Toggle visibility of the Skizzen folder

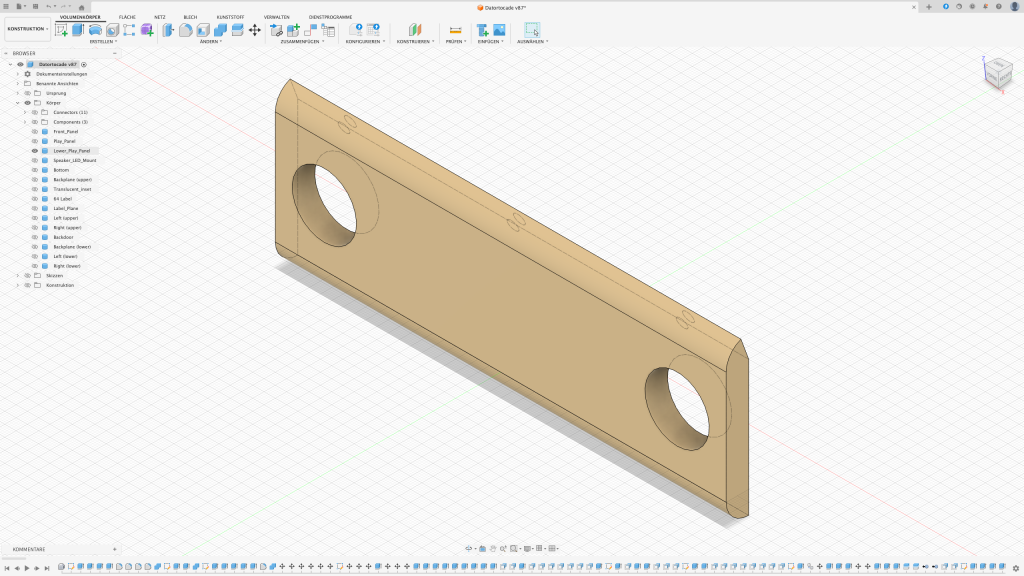27,276
